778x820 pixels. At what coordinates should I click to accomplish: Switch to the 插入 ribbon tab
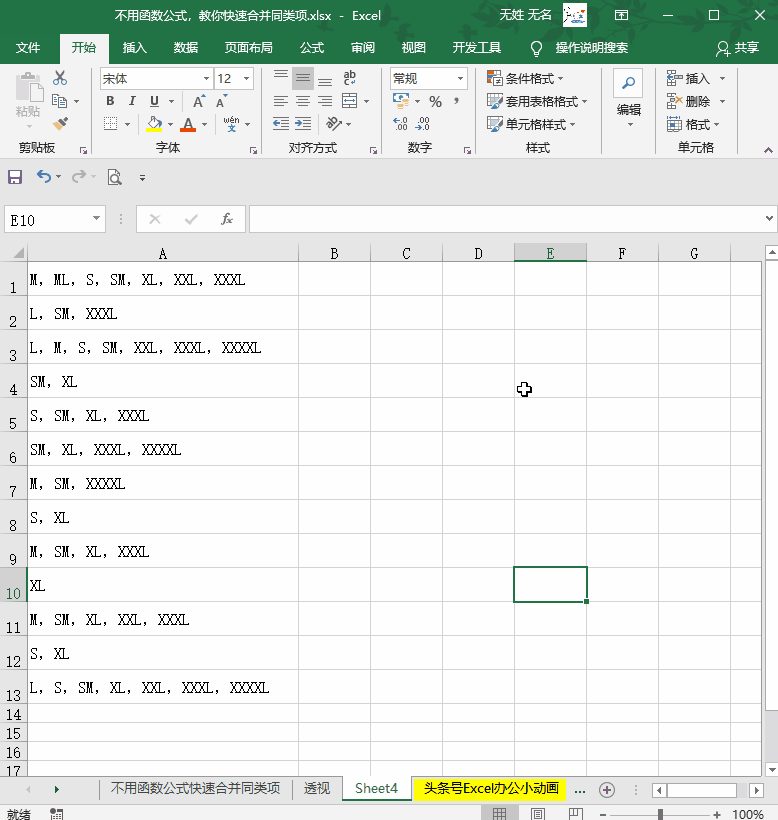click(134, 48)
